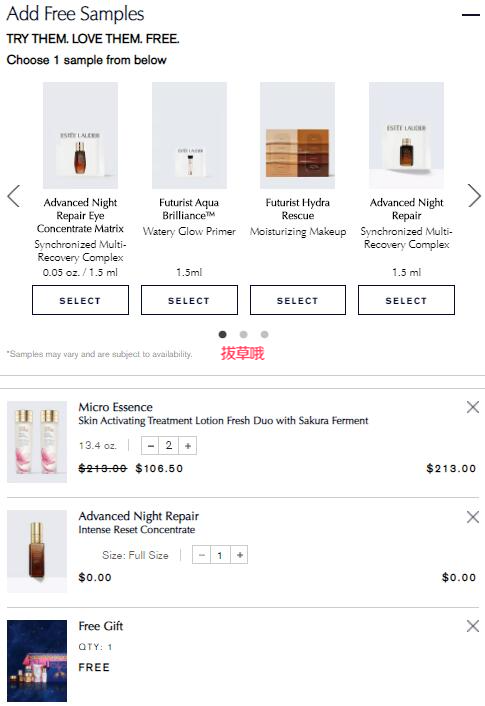This screenshot has height=706, width=485.
Task: Remove the Free Gift item
Action: click(473, 626)
